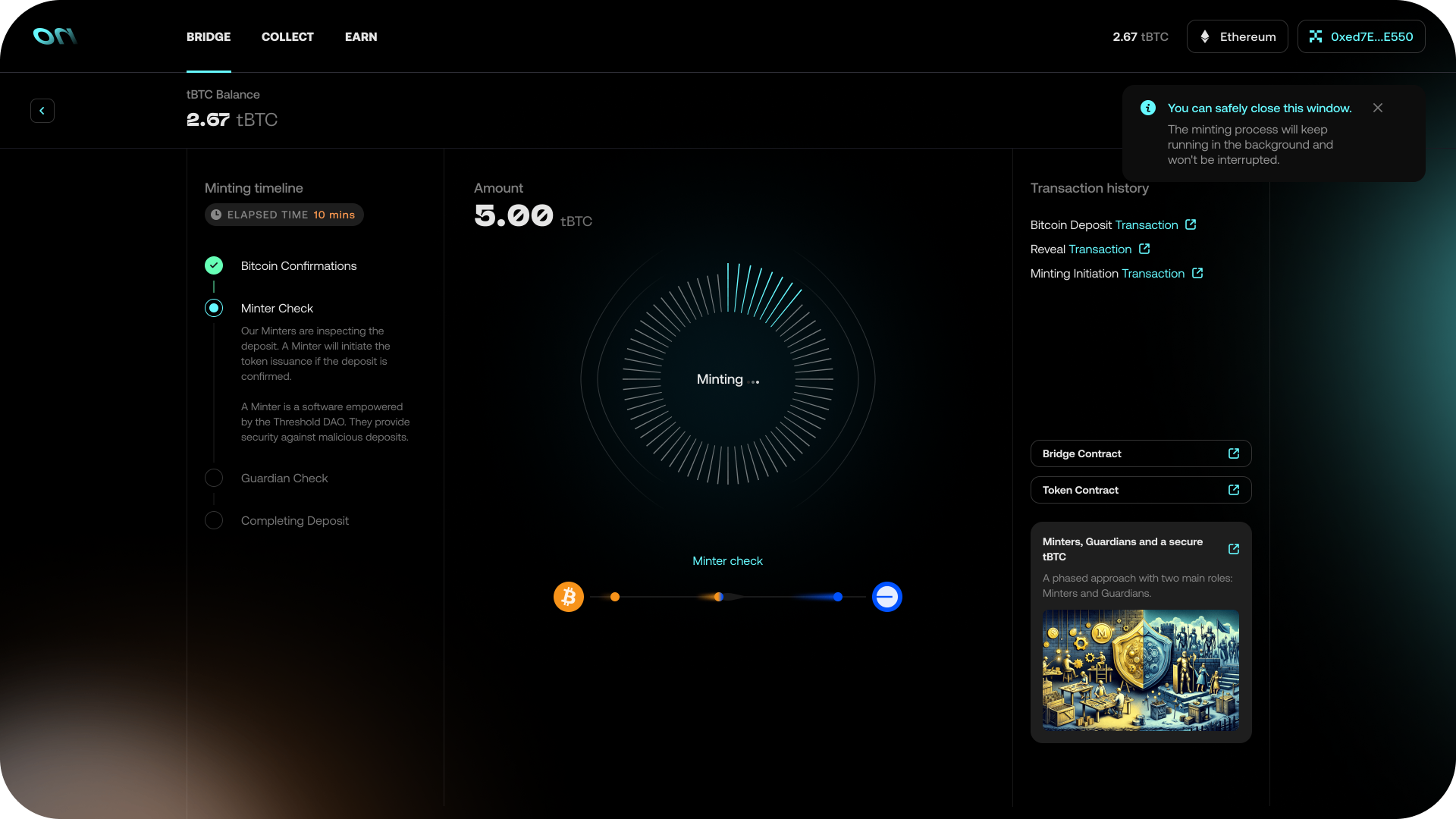Click the tBTC Balance 2.67 value
Viewport: 1456px width, 819px height.
tap(232, 120)
